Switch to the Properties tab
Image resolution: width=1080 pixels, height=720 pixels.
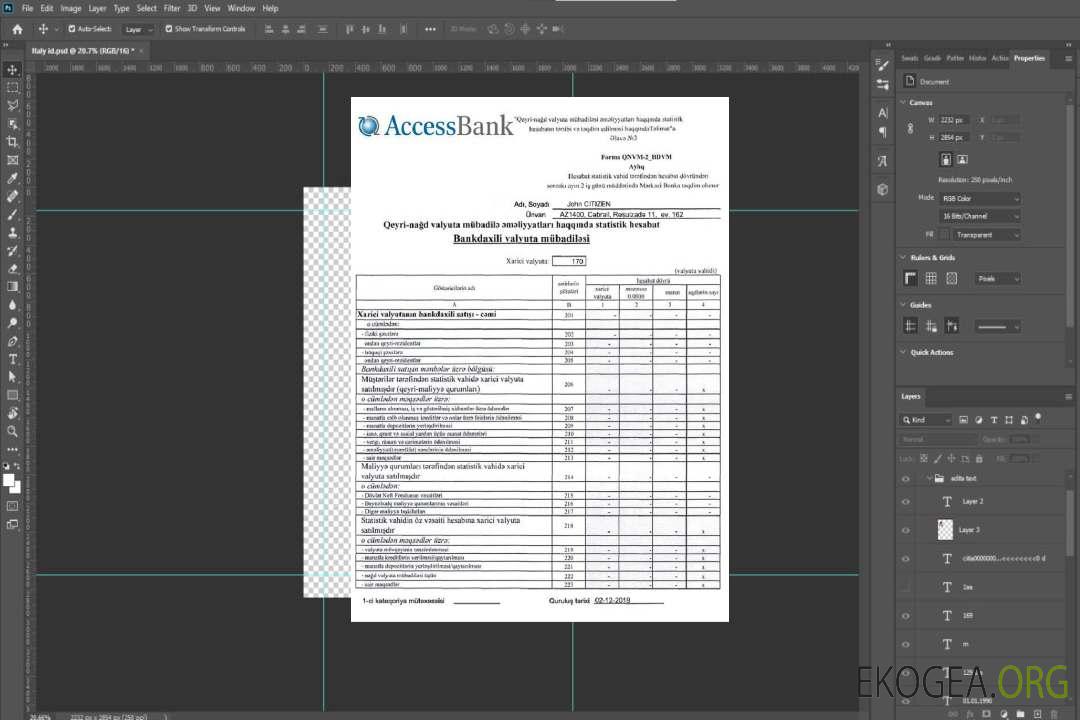click(1029, 58)
